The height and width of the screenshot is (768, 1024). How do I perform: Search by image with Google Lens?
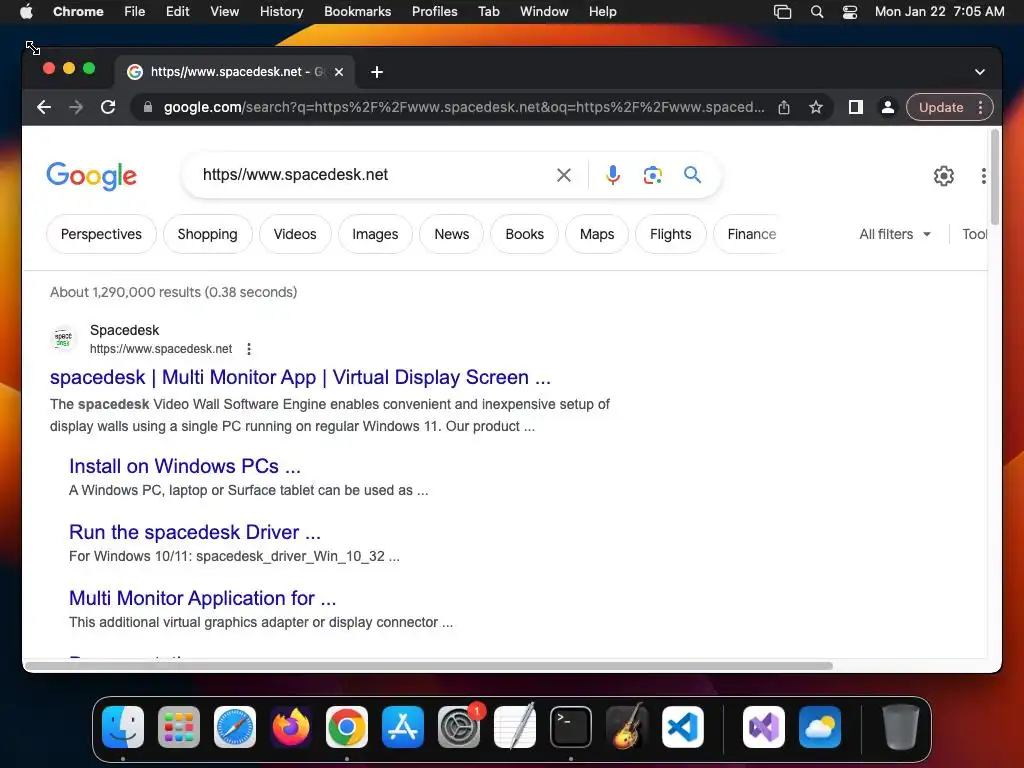(652, 175)
